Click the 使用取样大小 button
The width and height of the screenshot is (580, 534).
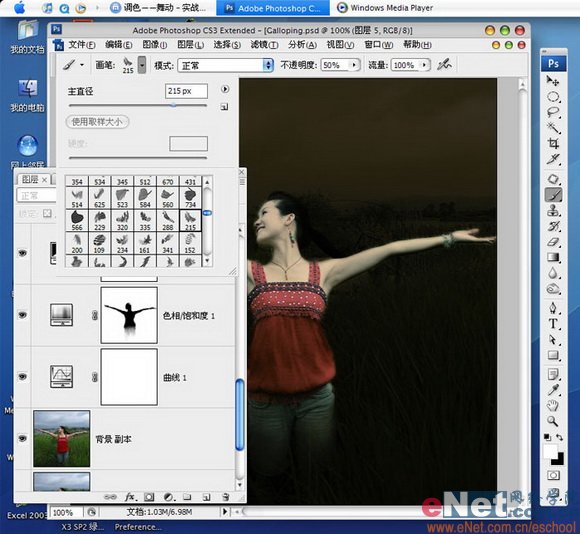pos(97,122)
